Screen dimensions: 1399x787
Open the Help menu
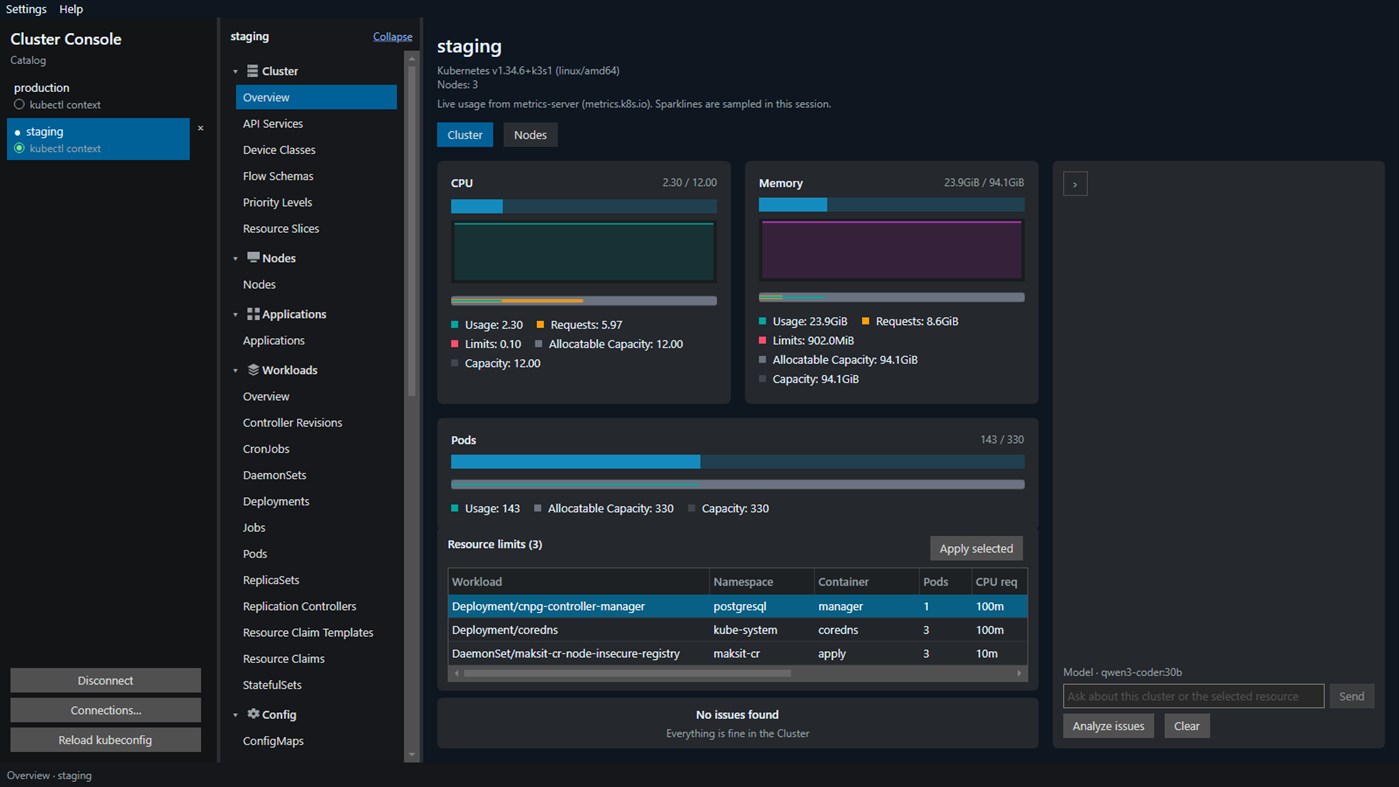coord(71,9)
